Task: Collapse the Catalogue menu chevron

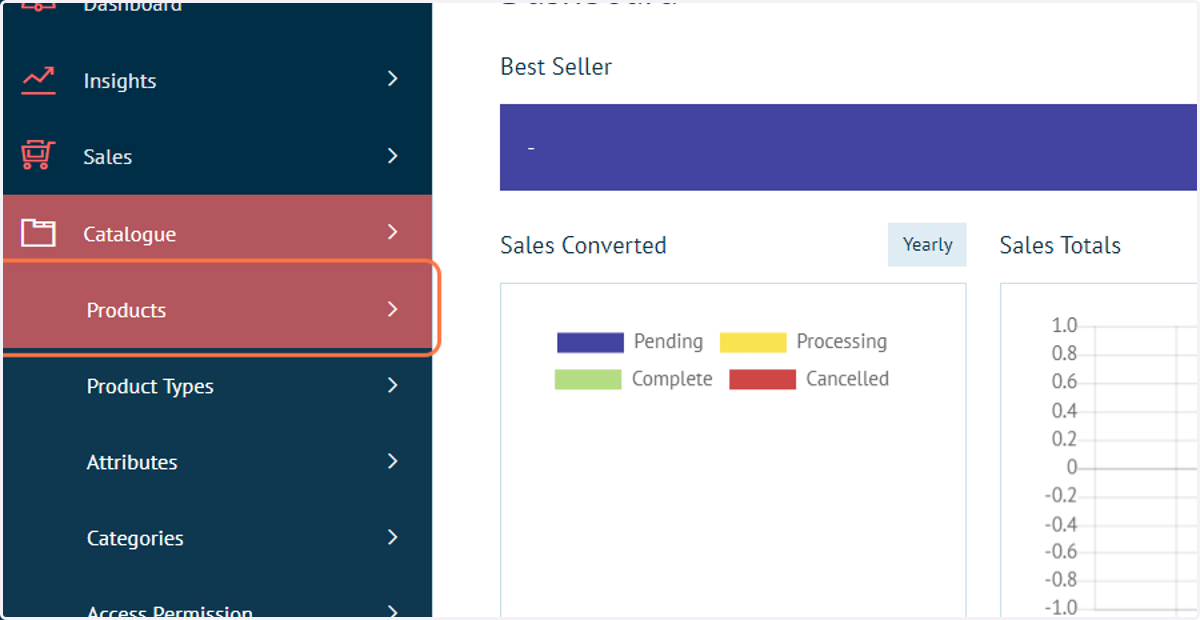Action: point(393,233)
